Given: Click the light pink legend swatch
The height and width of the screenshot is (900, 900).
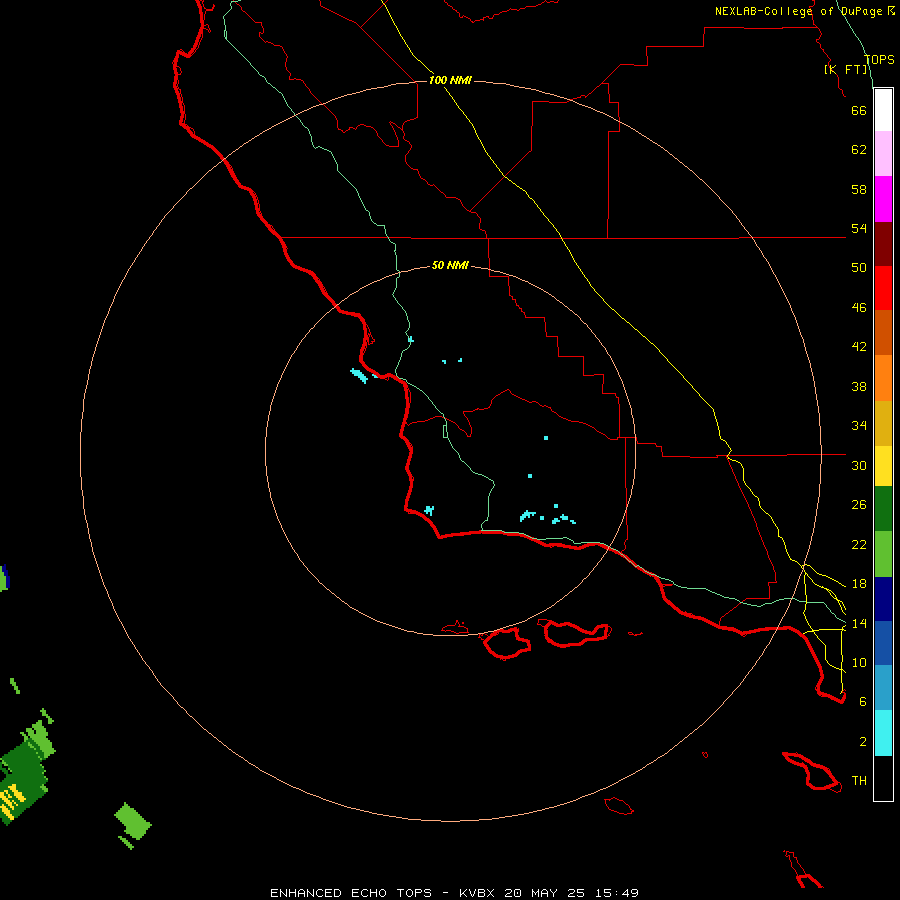Looking at the screenshot, I should pos(883,154).
